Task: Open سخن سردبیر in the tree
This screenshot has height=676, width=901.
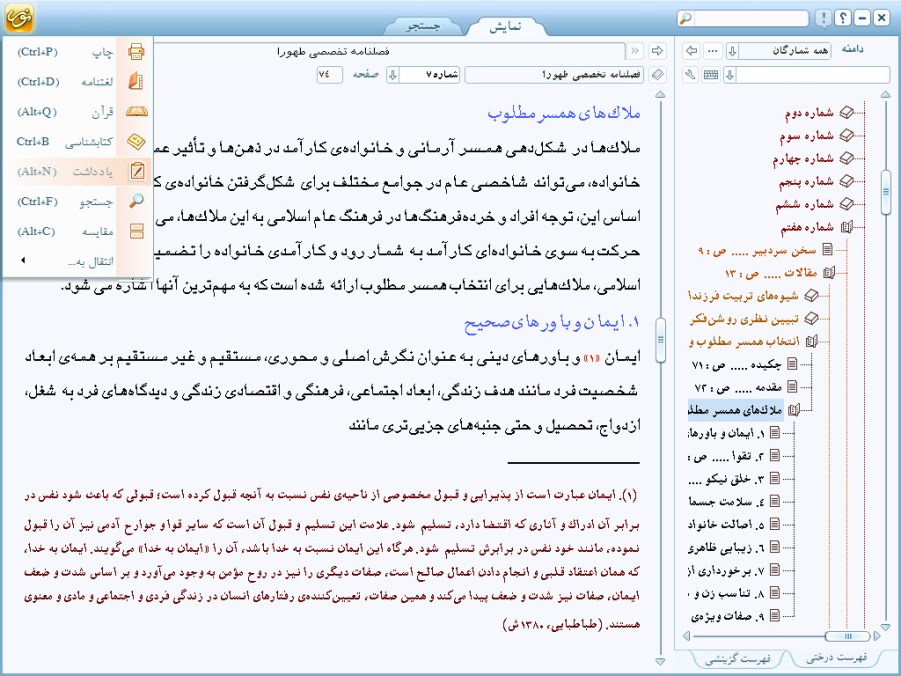Action: (757, 250)
